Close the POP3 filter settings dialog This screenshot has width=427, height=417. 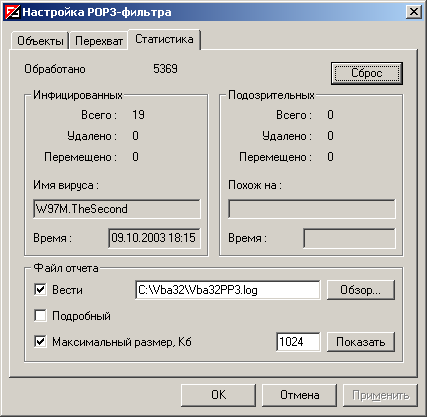click(x=413, y=12)
